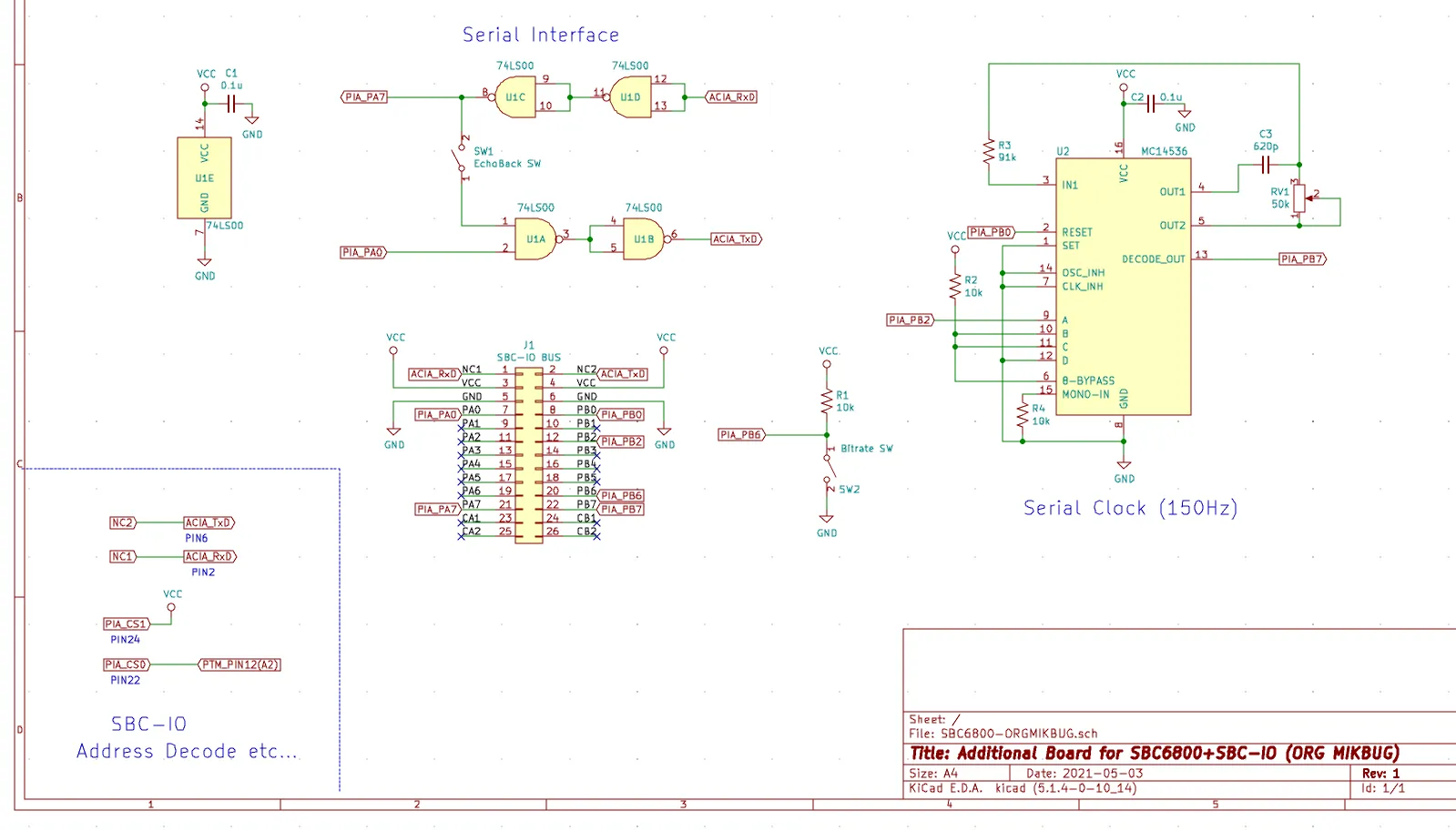1456x831 pixels.
Task: Select the U1D NAND gate symbol
Action: (x=630, y=96)
